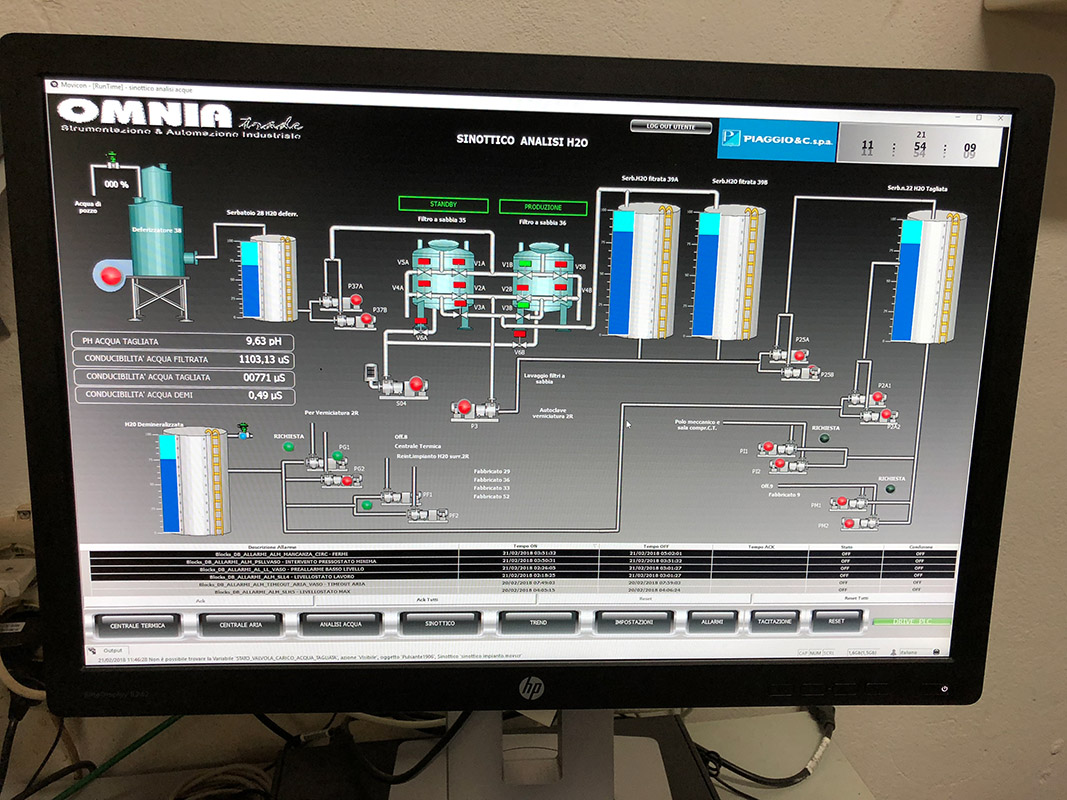Screen dimensions: 1067x800
Task: Select the PI1 pump icon
Action: [777, 448]
